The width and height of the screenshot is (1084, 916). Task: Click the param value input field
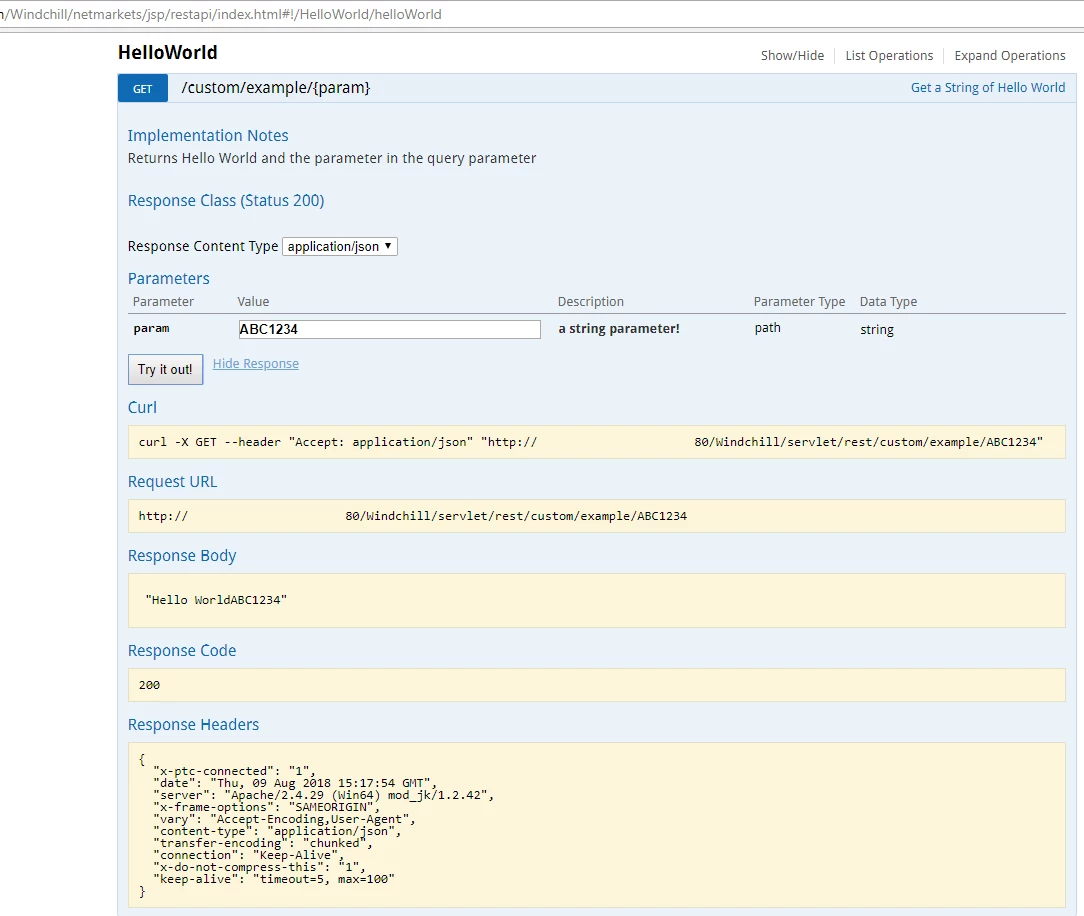click(389, 329)
